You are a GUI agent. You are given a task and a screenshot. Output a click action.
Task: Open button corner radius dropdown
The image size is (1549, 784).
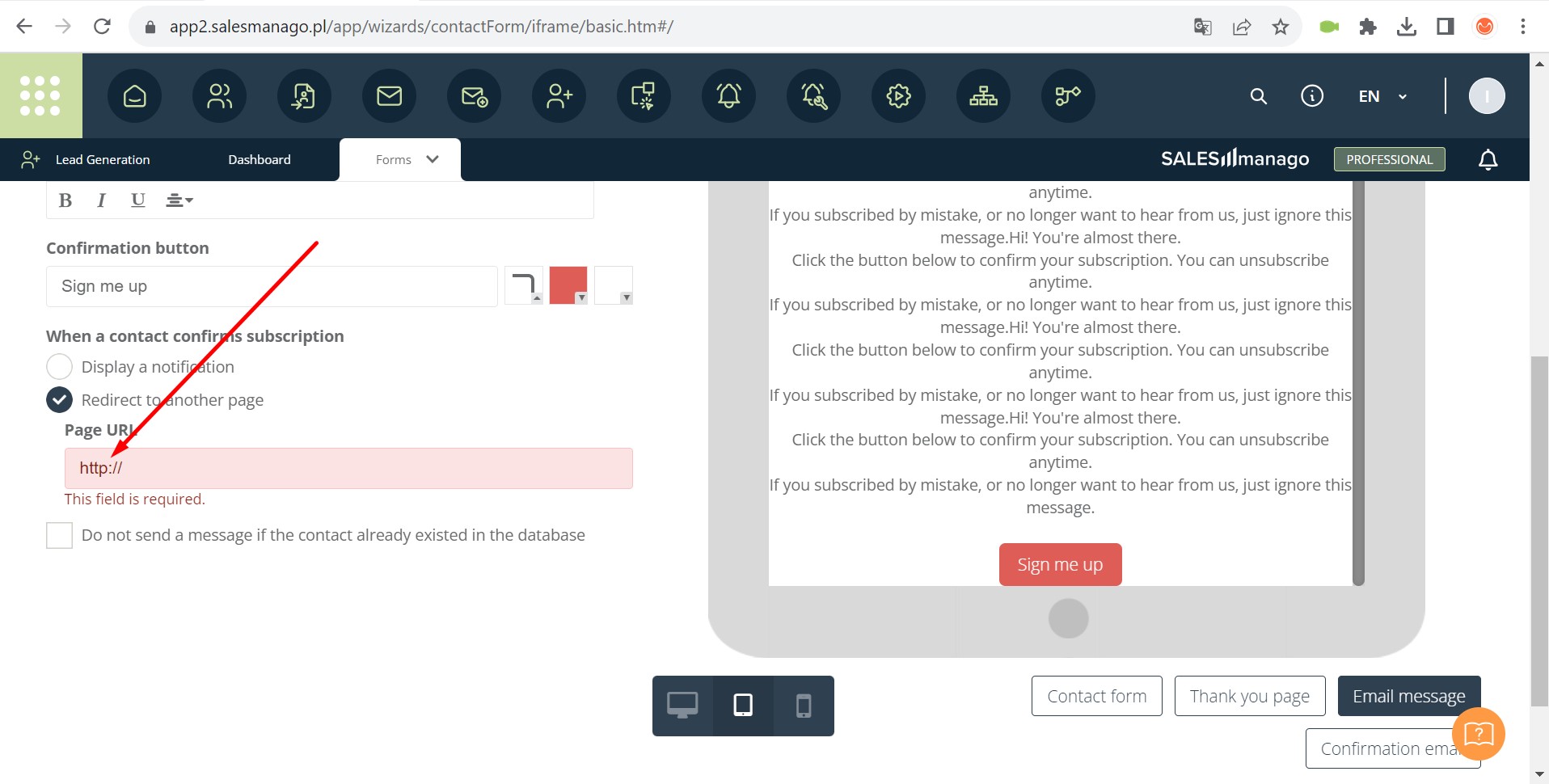524,285
